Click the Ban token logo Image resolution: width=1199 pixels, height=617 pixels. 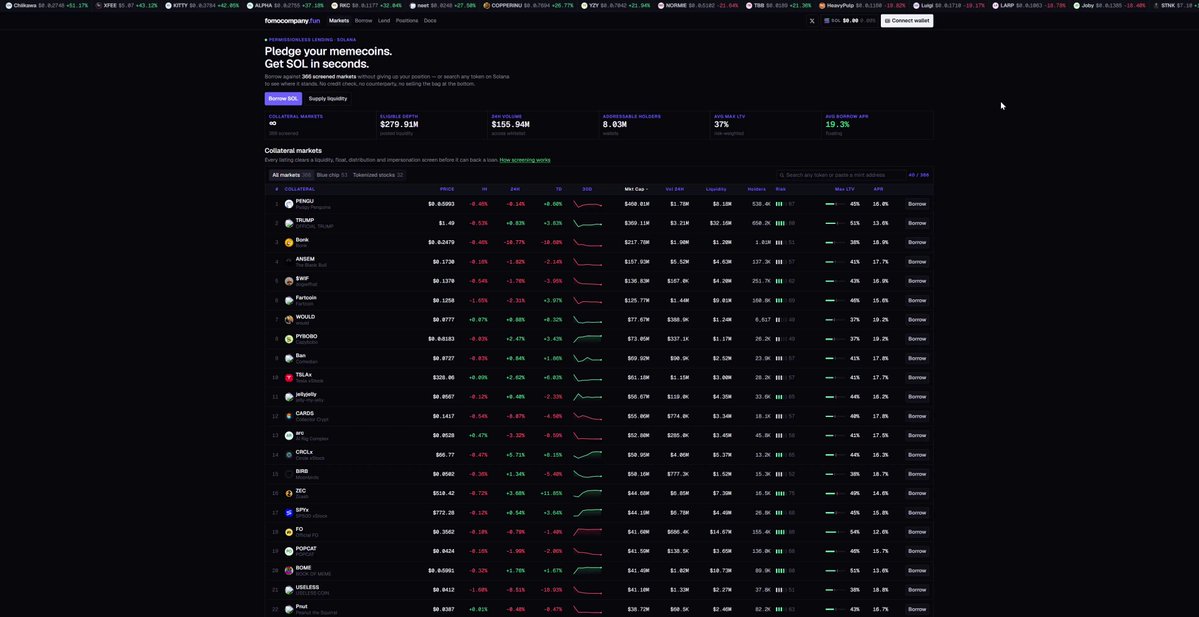point(289,359)
